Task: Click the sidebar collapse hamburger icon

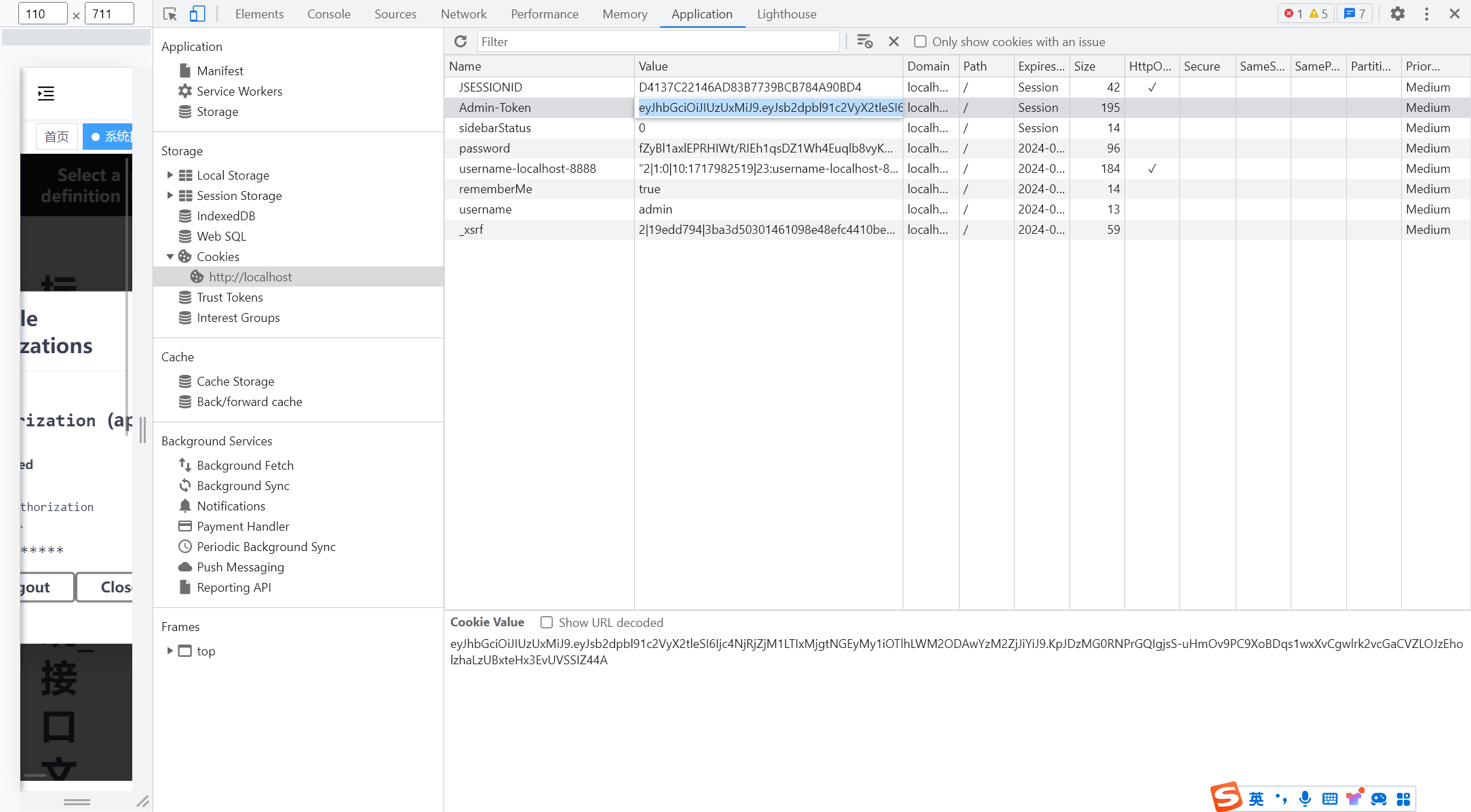Action: click(46, 94)
